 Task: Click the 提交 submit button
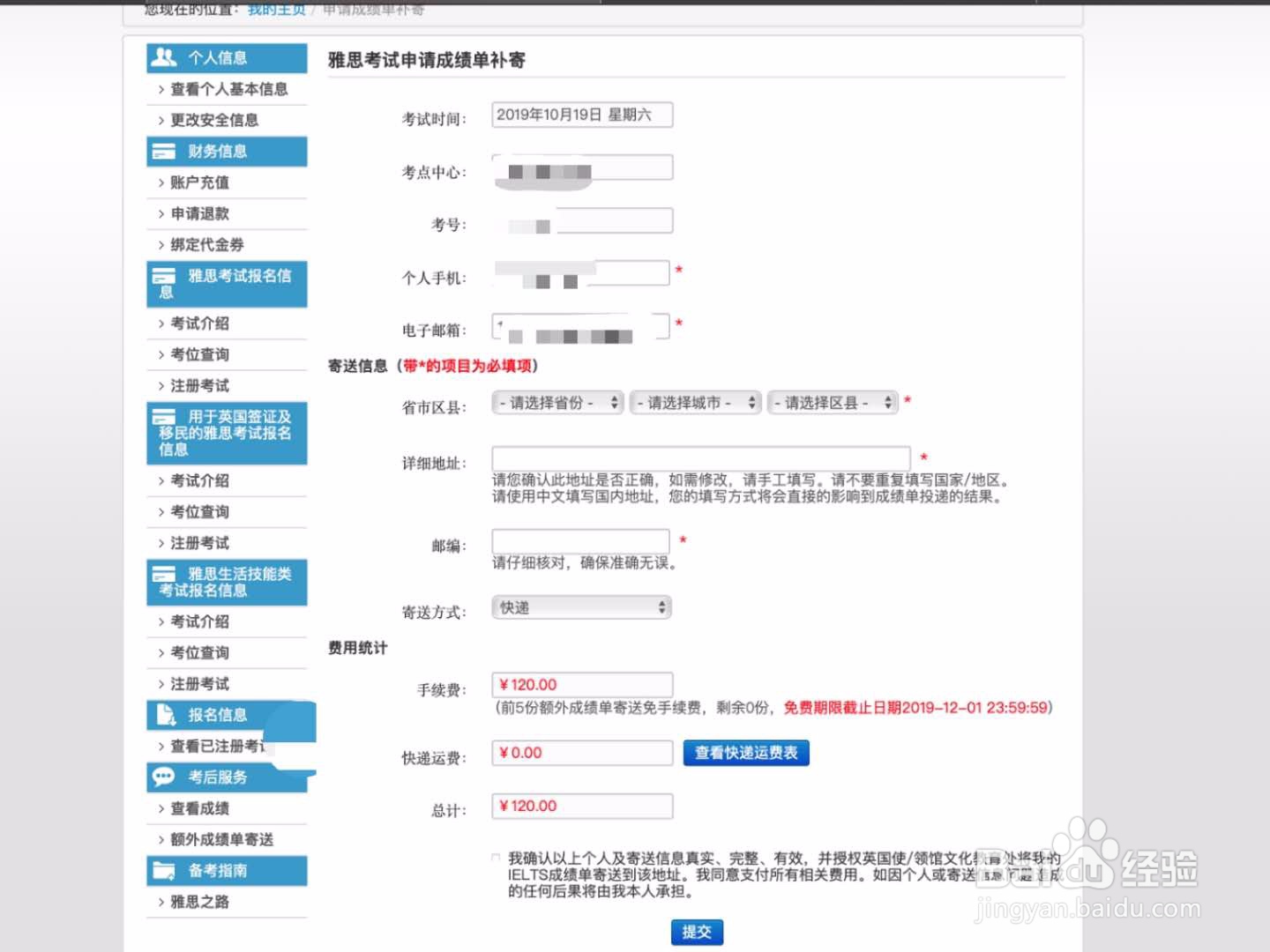tap(697, 932)
